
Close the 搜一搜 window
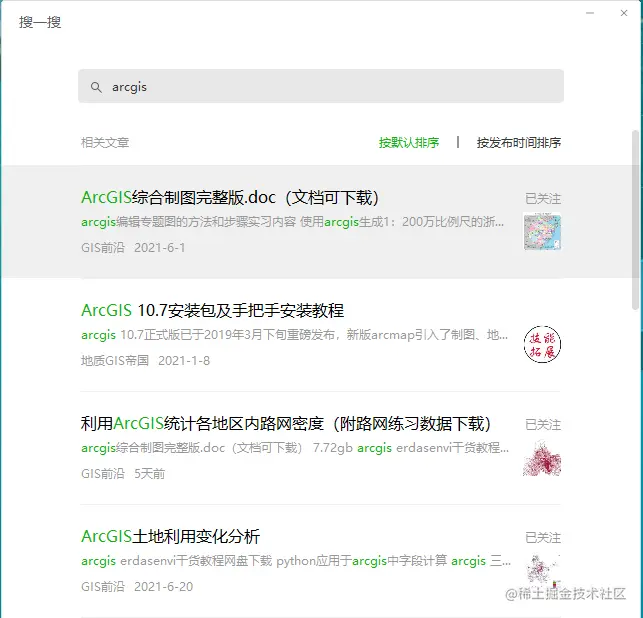pos(624,13)
